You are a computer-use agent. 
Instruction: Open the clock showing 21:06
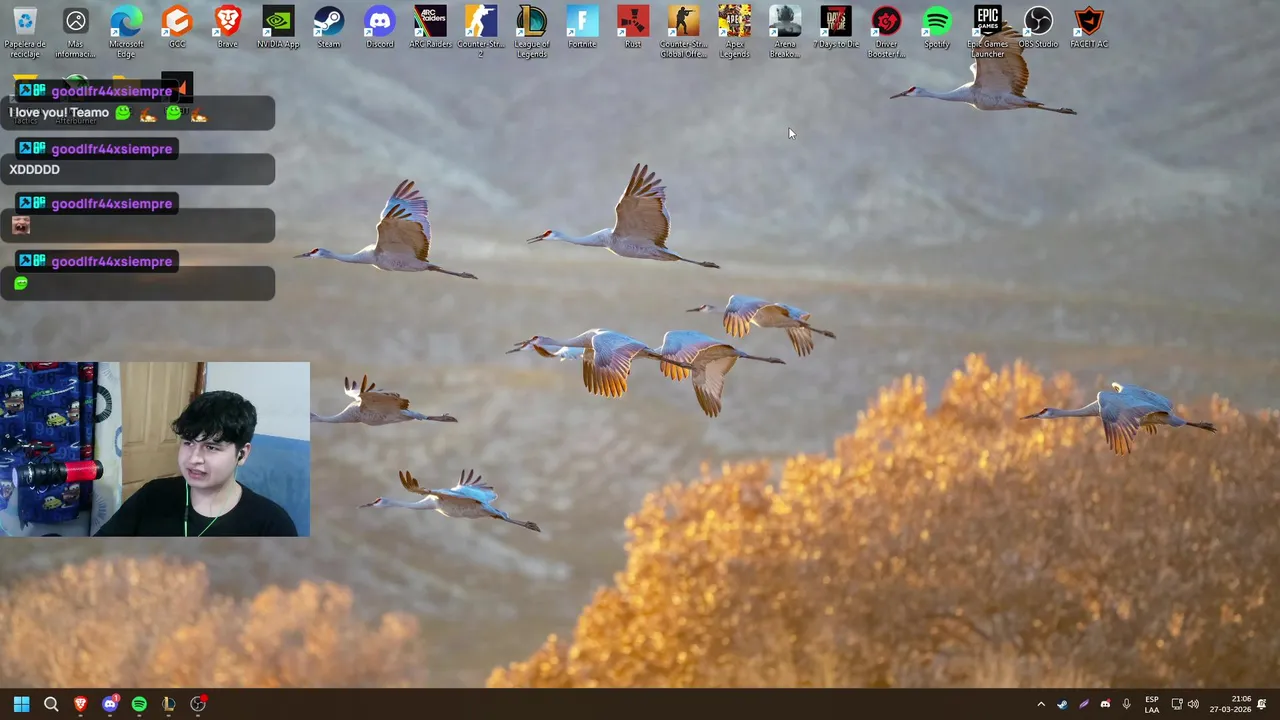tap(1229, 704)
